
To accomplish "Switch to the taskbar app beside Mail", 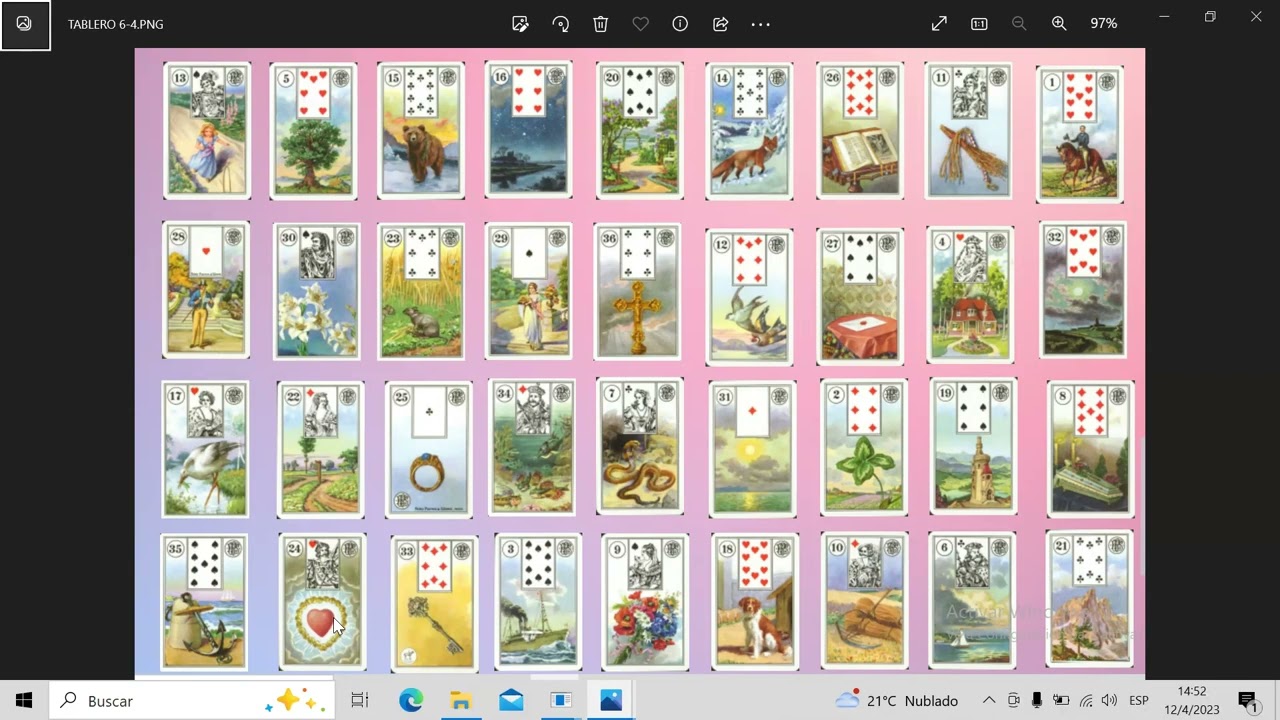I will click(x=561, y=701).
